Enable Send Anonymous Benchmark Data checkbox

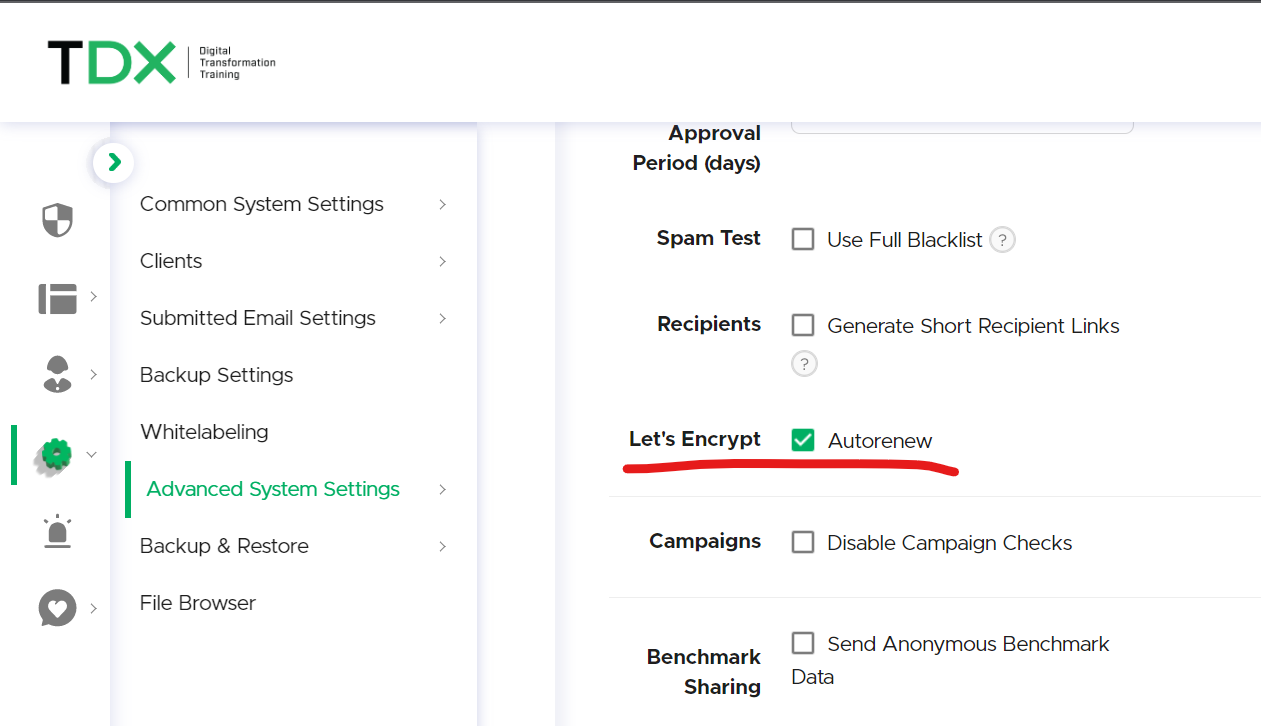[803, 643]
